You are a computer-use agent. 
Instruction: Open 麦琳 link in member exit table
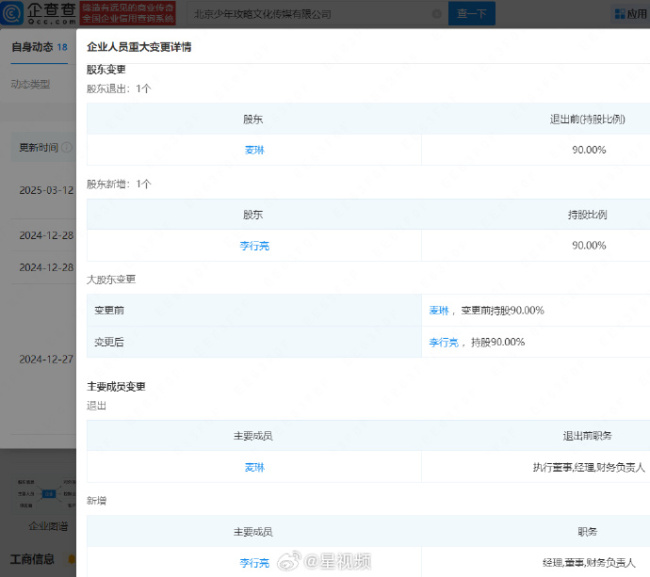tap(254, 468)
